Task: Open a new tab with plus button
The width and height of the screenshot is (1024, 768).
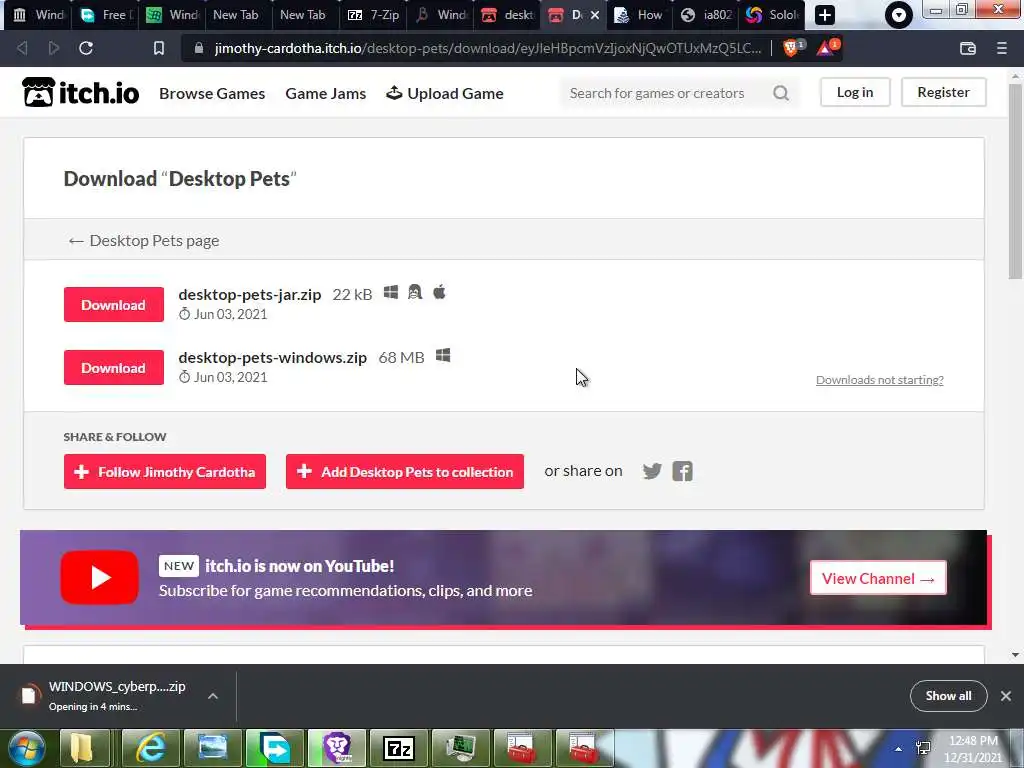Action: pos(825,15)
